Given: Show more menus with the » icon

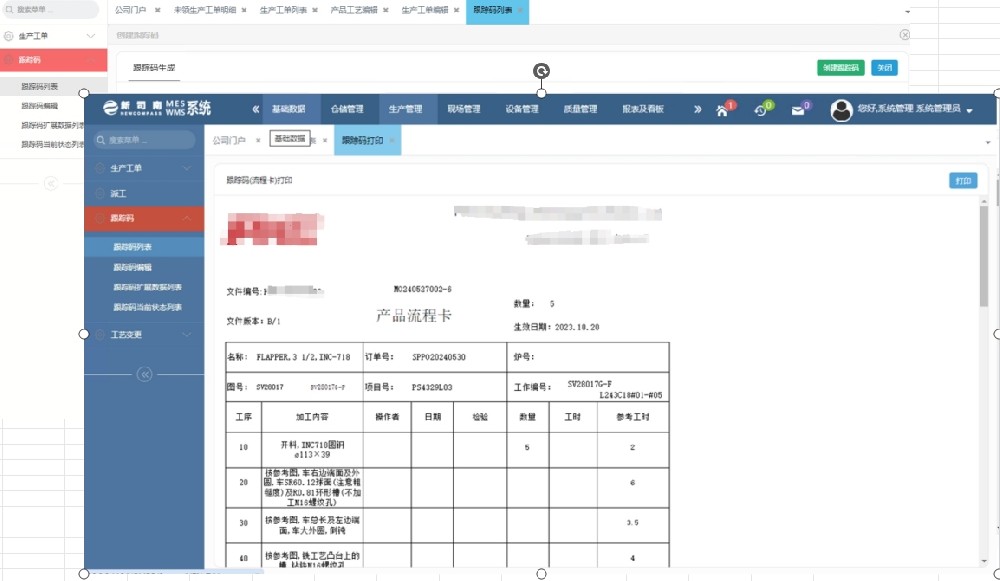Looking at the screenshot, I should pyautogui.click(x=698, y=109).
